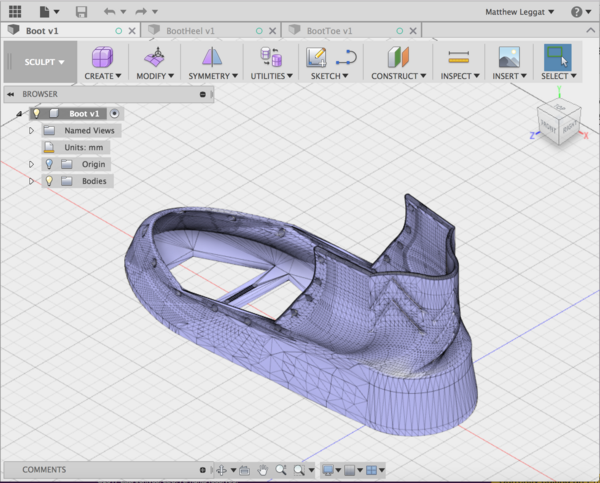Viewport: 600px width, 483px height.
Task: Open the SCULPT workspace dropdown
Action: pos(42,62)
